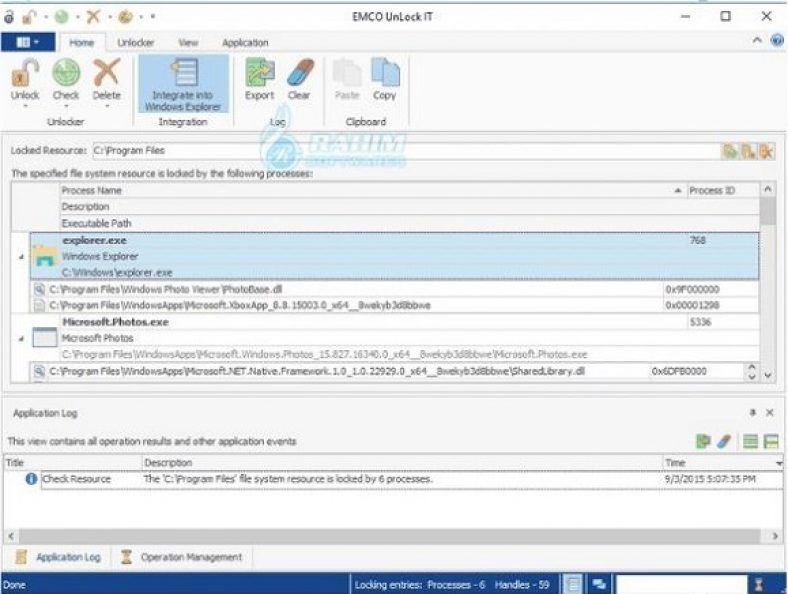This screenshot has width=788, height=594.
Task: Click the second folder icon beside Locked Resource
Action: [x=748, y=151]
